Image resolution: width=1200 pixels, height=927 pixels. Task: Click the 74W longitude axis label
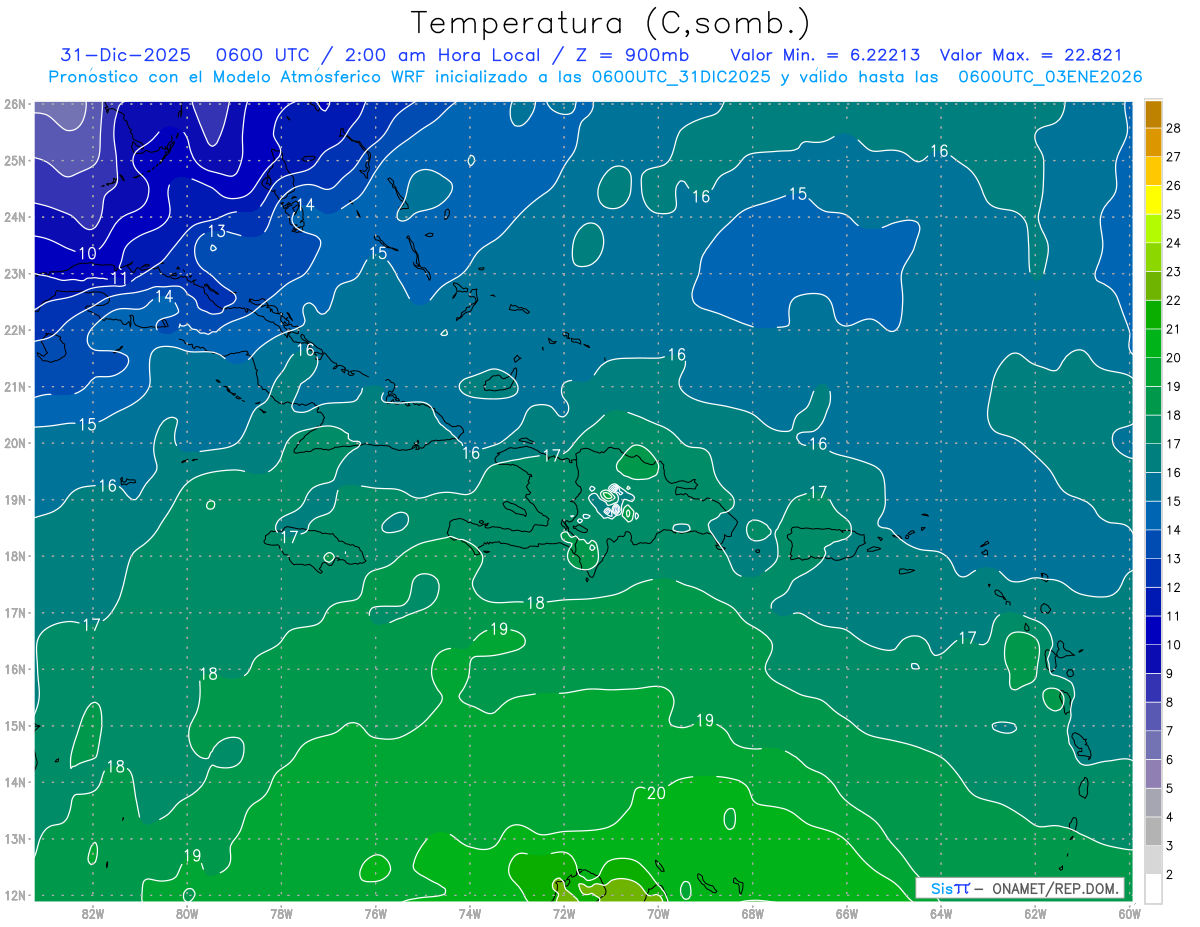click(x=470, y=913)
